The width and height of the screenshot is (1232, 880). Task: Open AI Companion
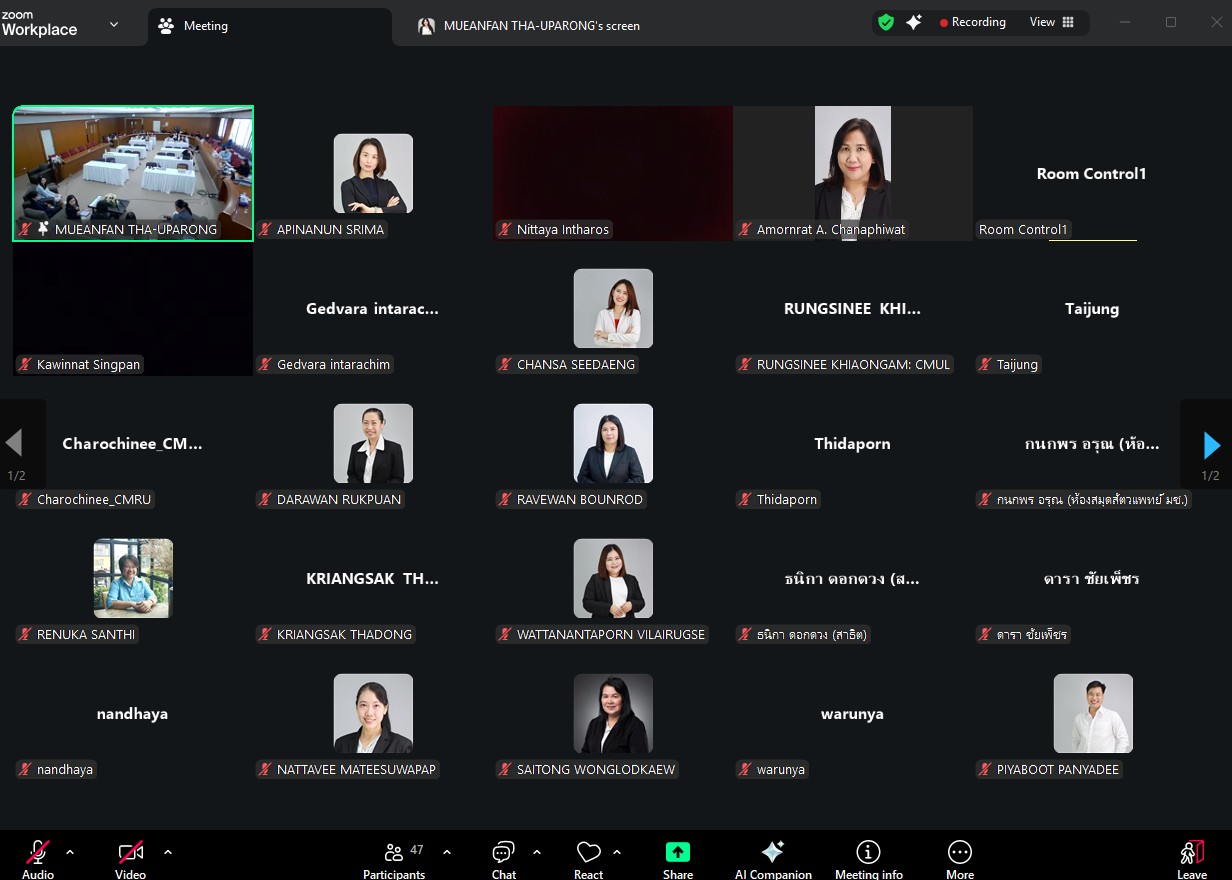pyautogui.click(x=772, y=856)
